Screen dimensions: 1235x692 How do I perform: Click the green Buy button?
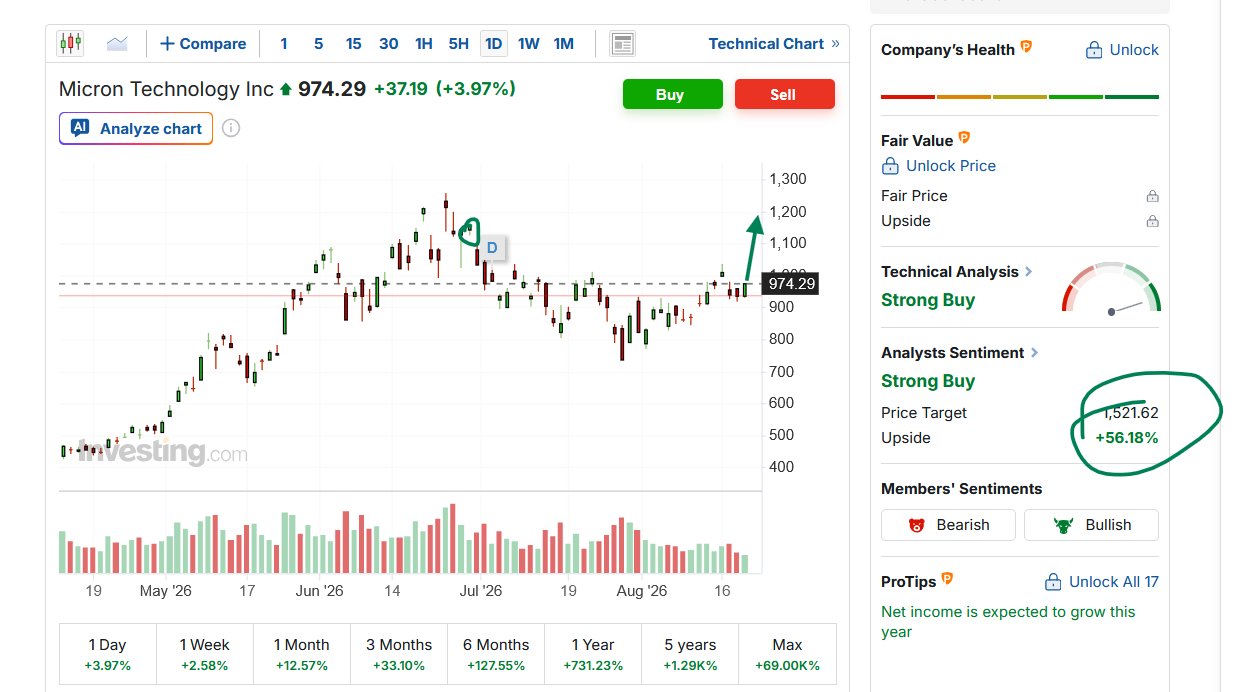click(x=672, y=94)
